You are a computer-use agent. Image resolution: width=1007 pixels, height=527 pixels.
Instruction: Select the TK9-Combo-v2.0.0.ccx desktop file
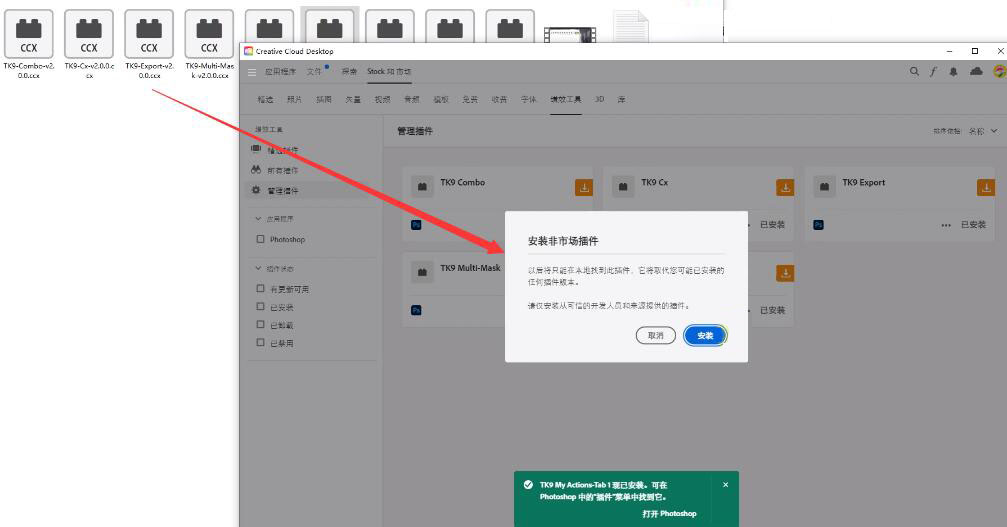[29, 44]
